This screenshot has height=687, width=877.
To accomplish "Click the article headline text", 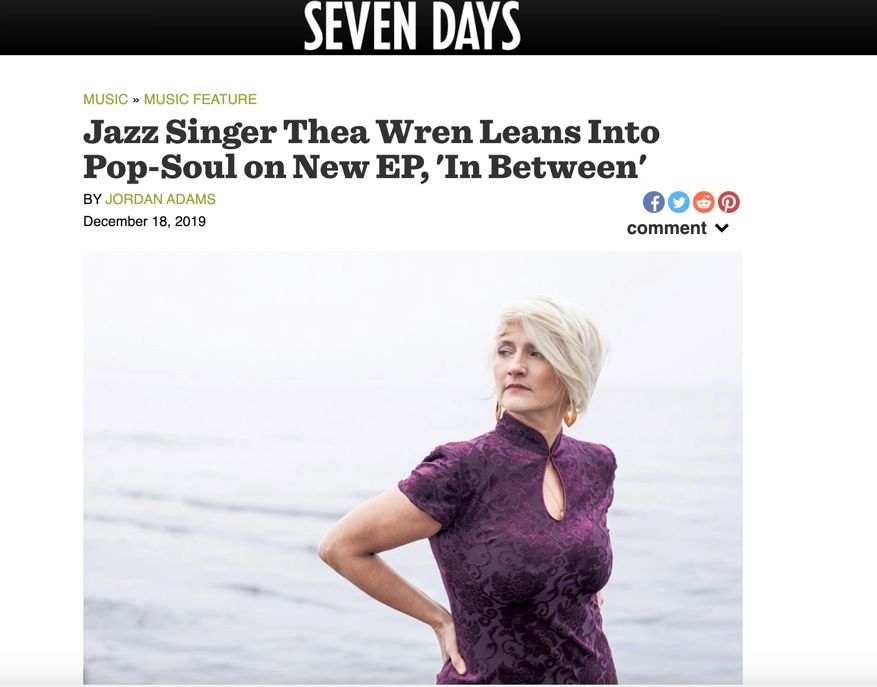I will tap(371, 149).
